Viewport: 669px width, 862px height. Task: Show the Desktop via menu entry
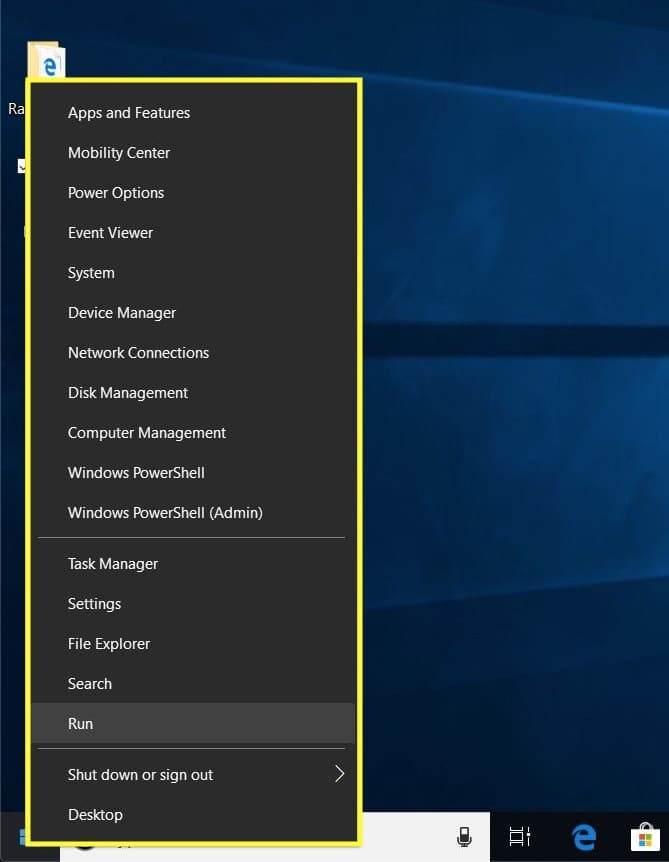point(193,815)
